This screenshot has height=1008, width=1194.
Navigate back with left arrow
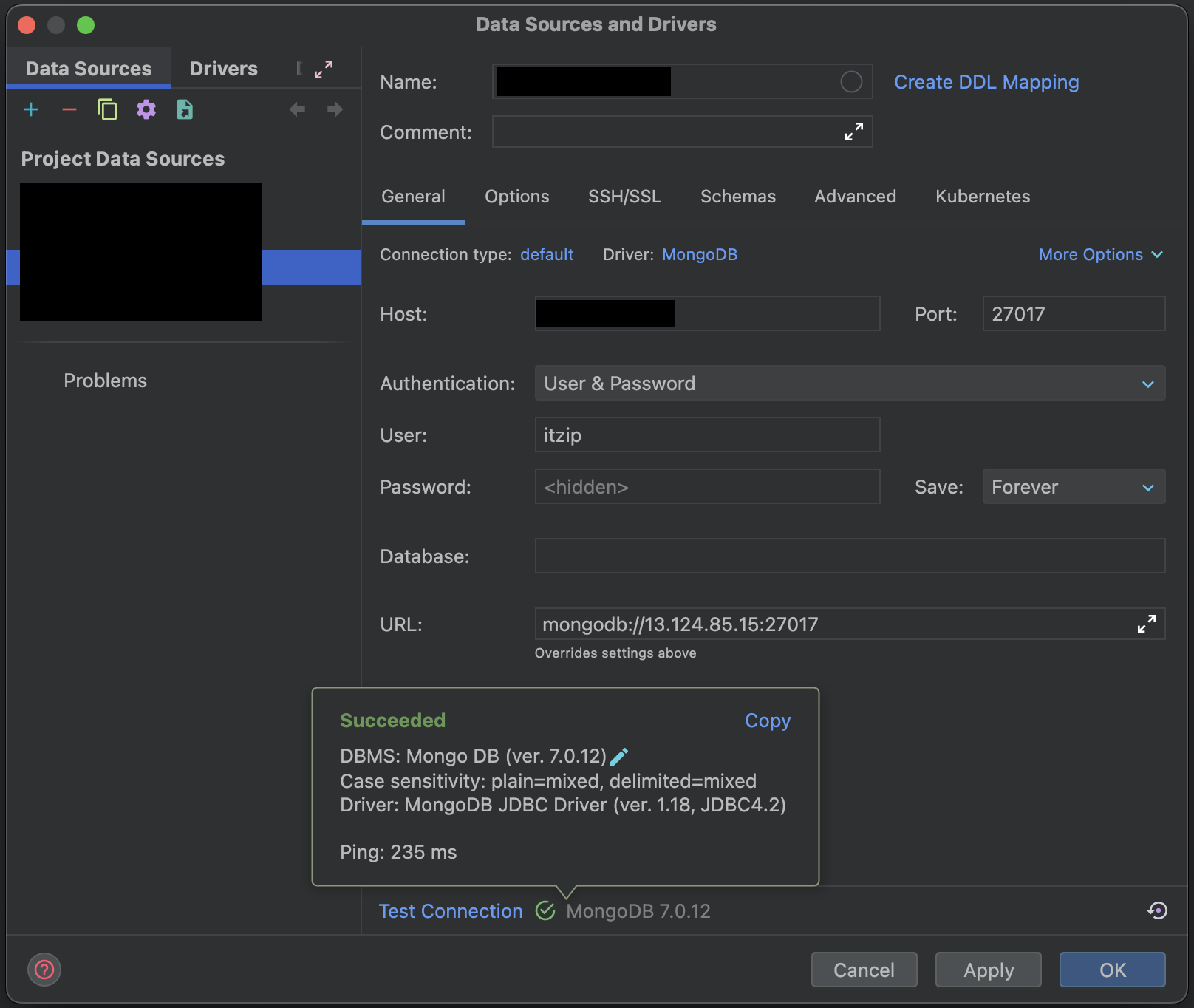point(297,110)
